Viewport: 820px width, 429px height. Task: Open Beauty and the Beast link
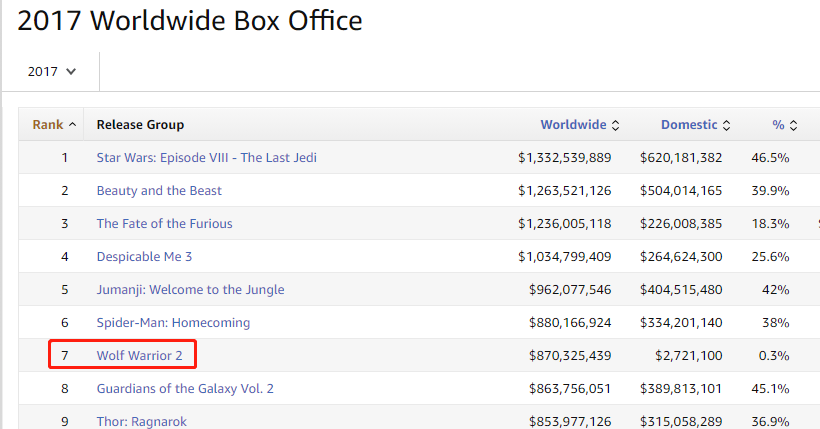click(x=159, y=190)
